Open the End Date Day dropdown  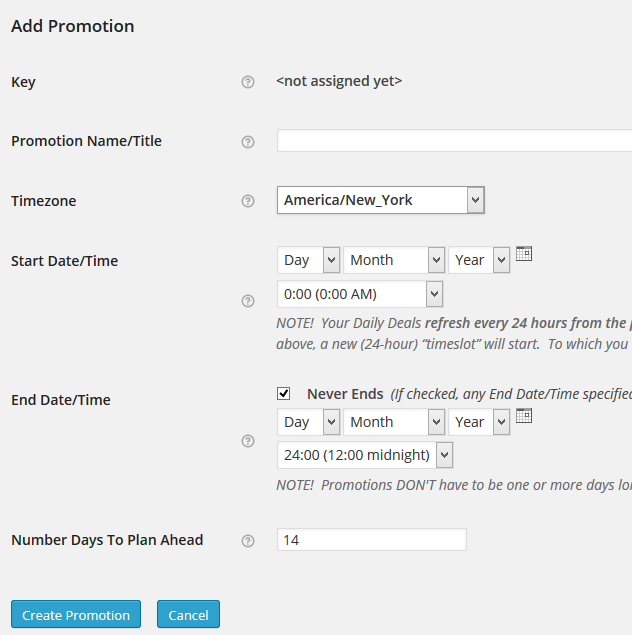(x=308, y=422)
